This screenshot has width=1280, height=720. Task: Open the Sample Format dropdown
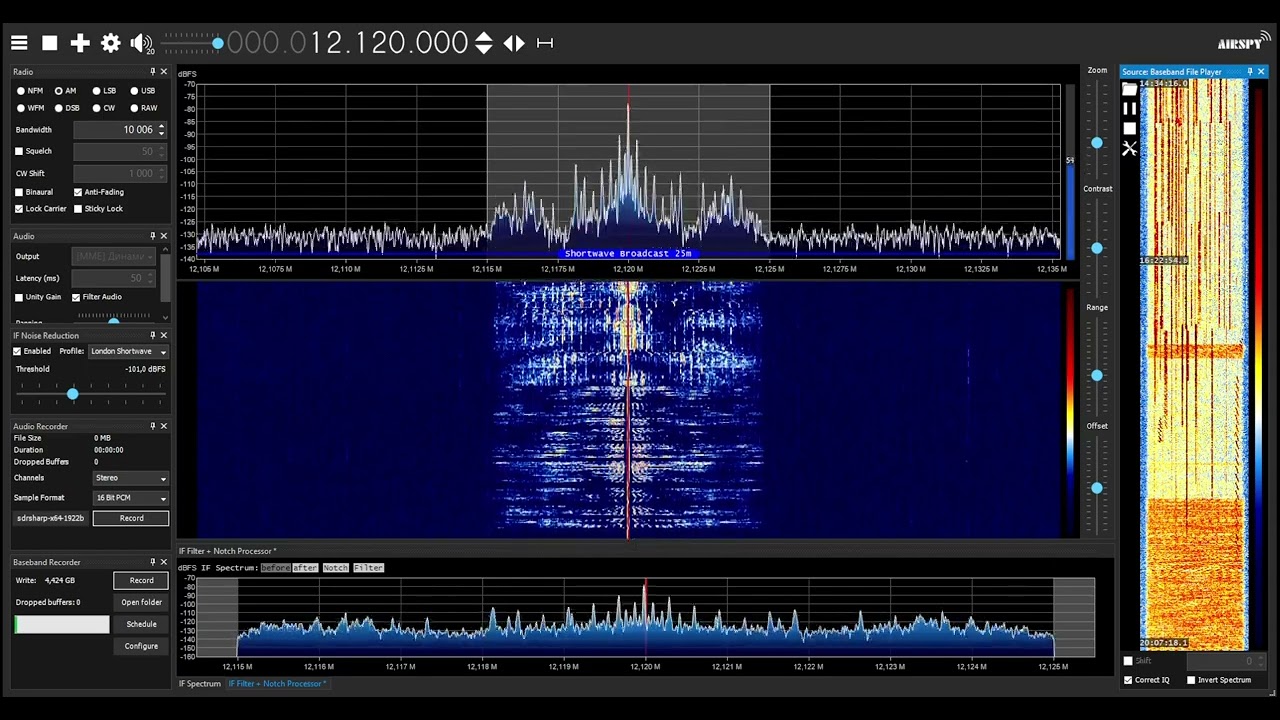(x=130, y=498)
